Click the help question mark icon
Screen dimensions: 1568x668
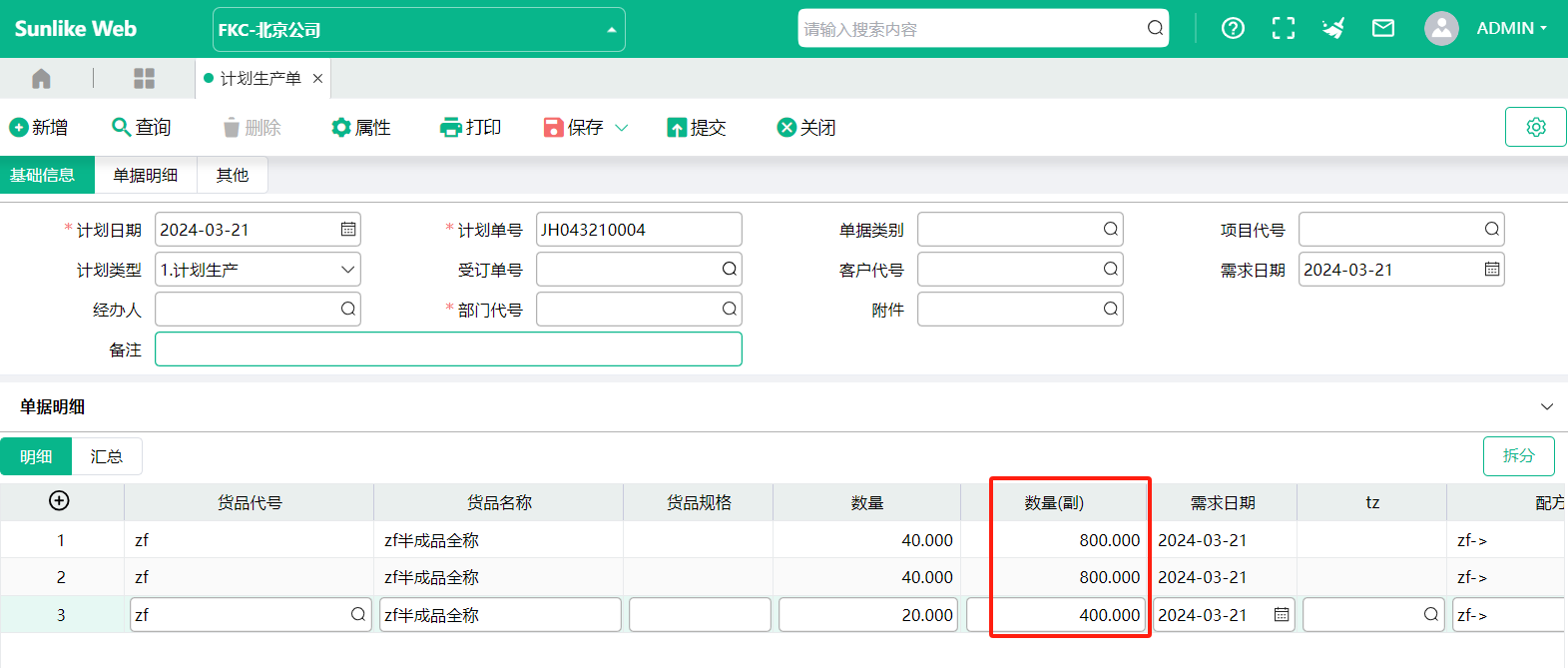[1233, 28]
